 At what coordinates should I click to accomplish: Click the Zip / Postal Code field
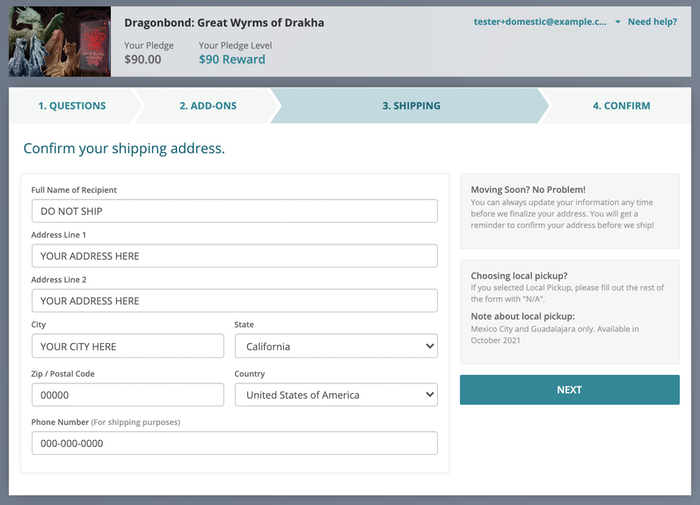pyautogui.click(x=128, y=395)
